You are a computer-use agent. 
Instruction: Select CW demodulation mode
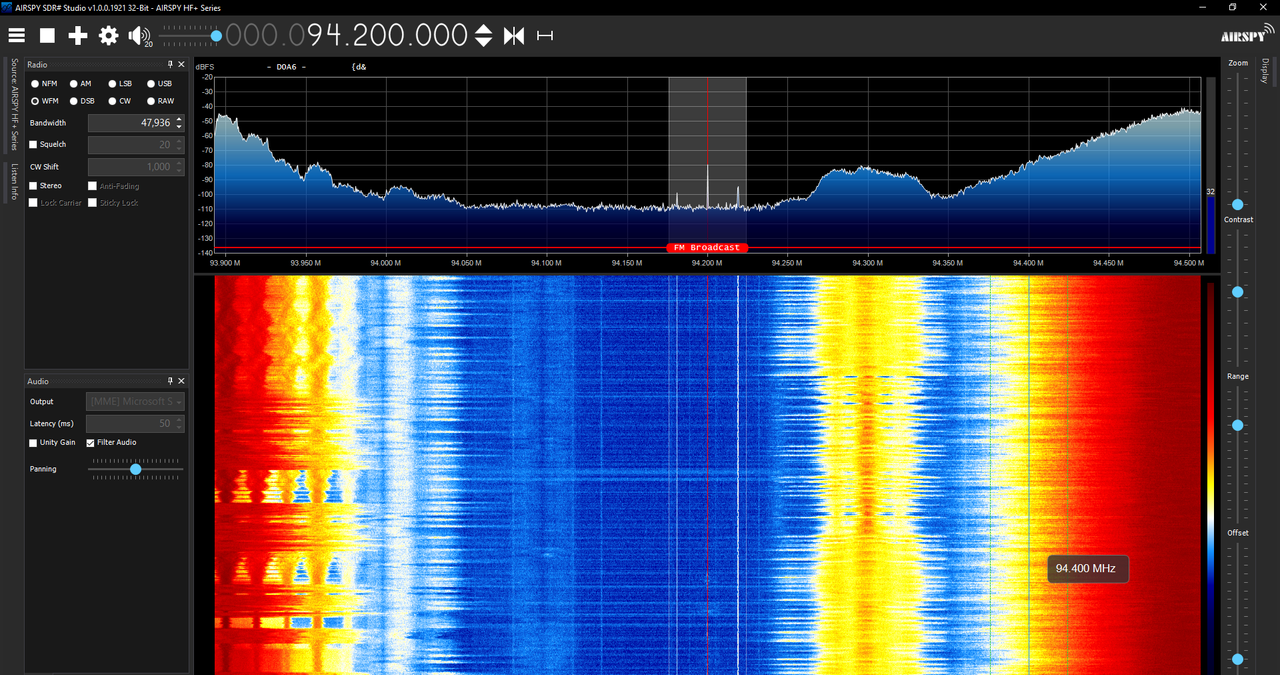(x=119, y=101)
